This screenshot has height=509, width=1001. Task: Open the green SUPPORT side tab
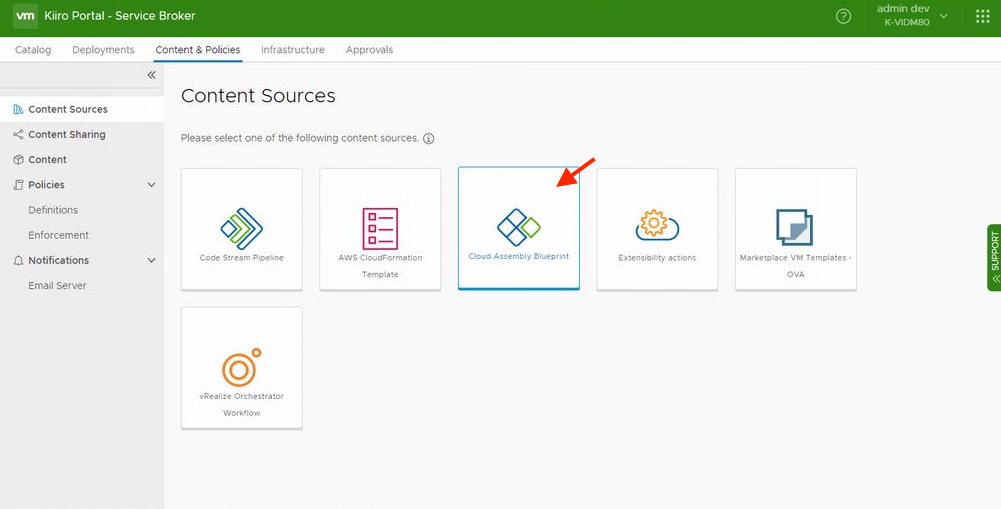coord(994,257)
